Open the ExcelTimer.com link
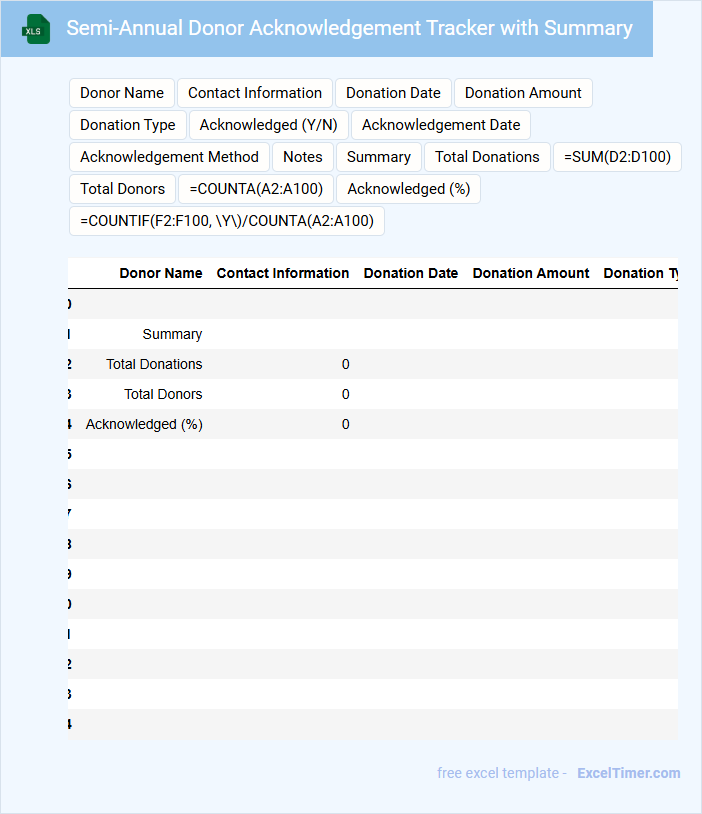 (x=628, y=773)
